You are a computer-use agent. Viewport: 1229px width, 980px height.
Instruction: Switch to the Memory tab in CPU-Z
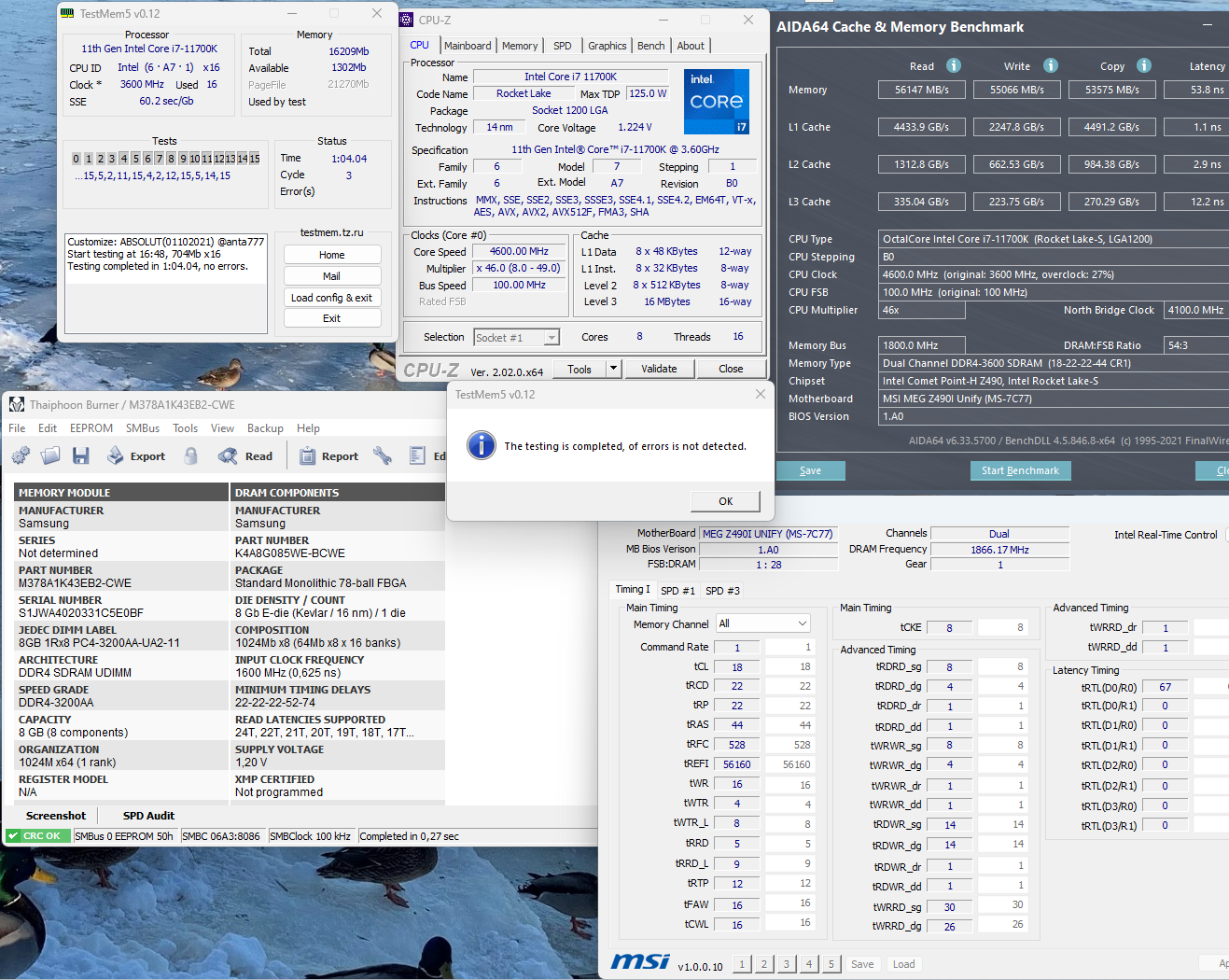pyautogui.click(x=520, y=46)
